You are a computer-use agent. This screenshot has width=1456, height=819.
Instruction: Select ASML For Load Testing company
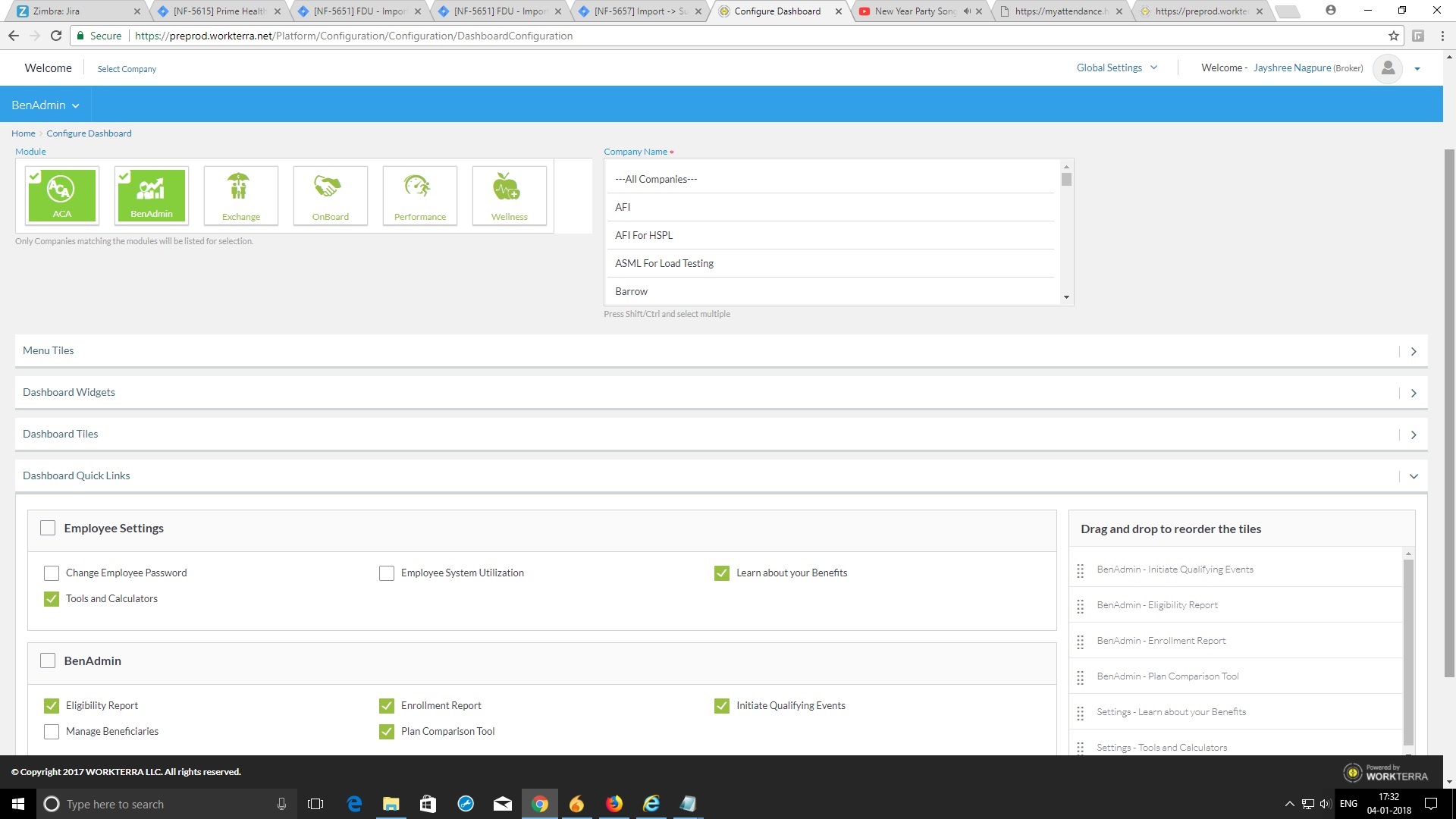pyautogui.click(x=830, y=263)
